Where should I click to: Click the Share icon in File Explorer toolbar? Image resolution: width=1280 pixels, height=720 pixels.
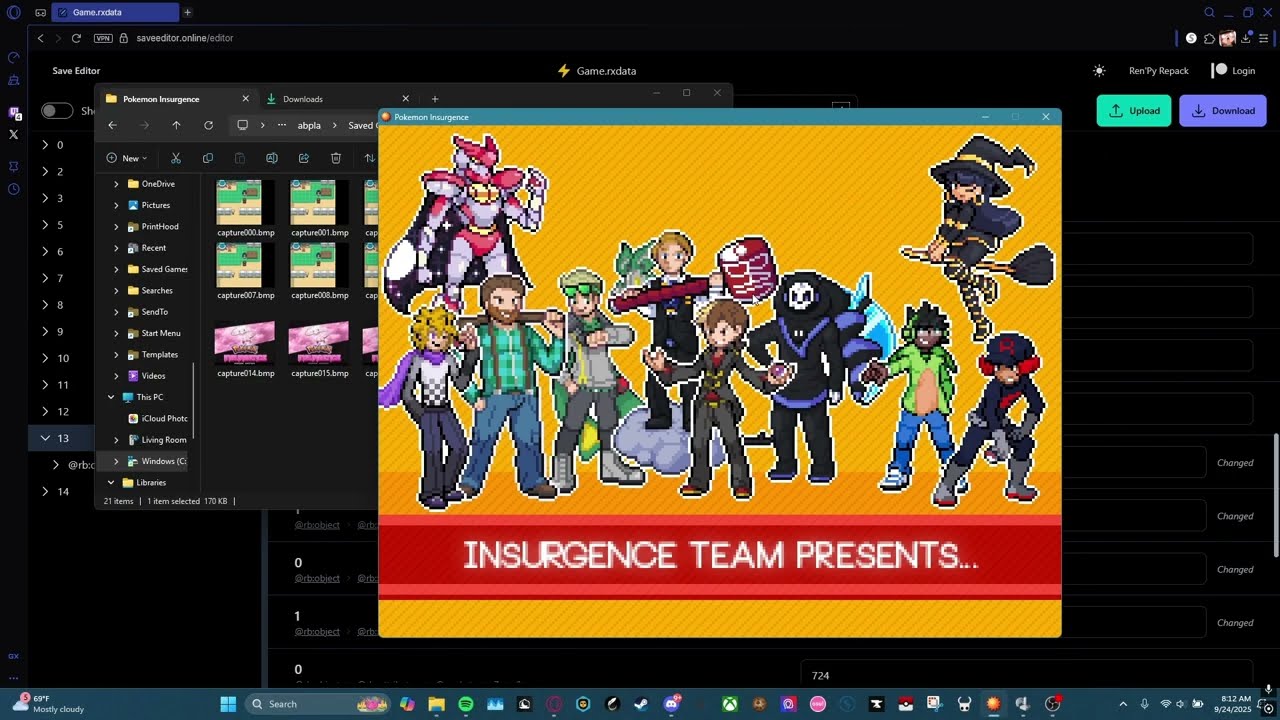[304, 158]
